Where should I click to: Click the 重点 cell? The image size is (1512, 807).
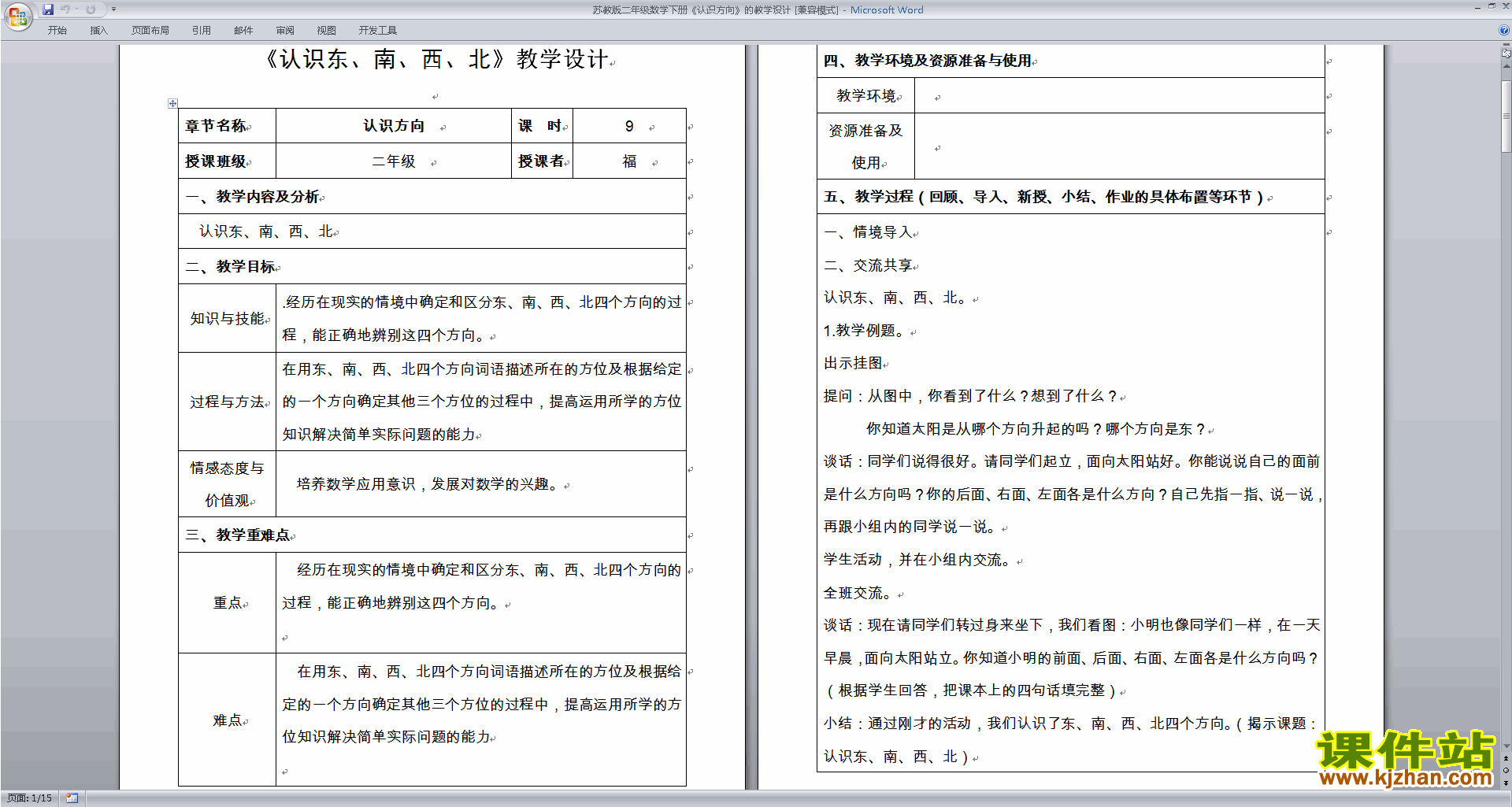[x=227, y=603]
